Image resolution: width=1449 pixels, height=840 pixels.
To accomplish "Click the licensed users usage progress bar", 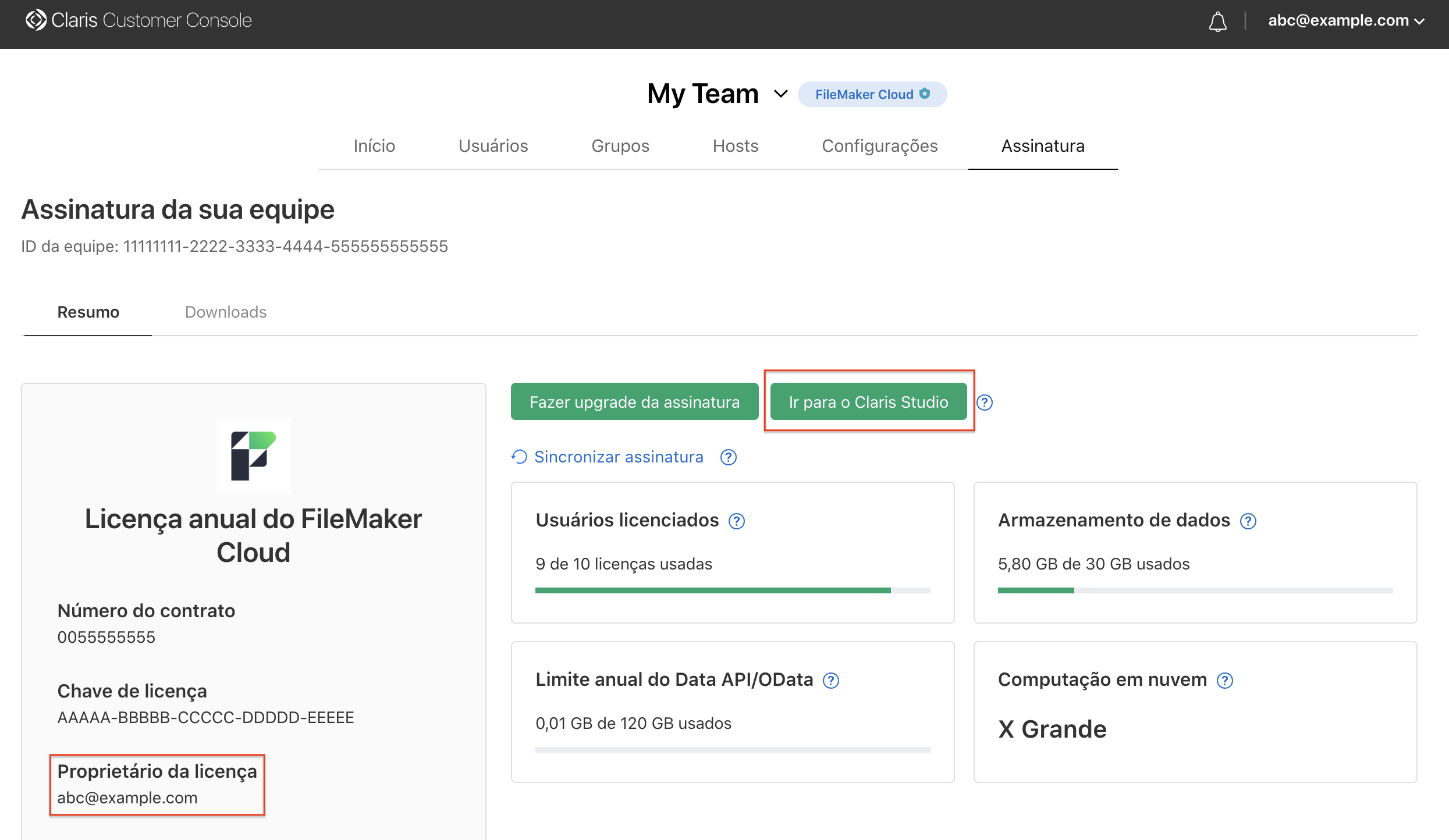I will pos(732,590).
